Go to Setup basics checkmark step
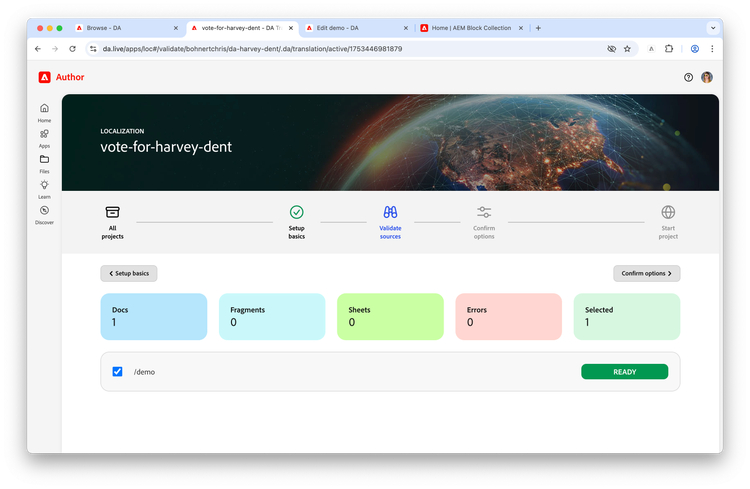 tap(297, 212)
